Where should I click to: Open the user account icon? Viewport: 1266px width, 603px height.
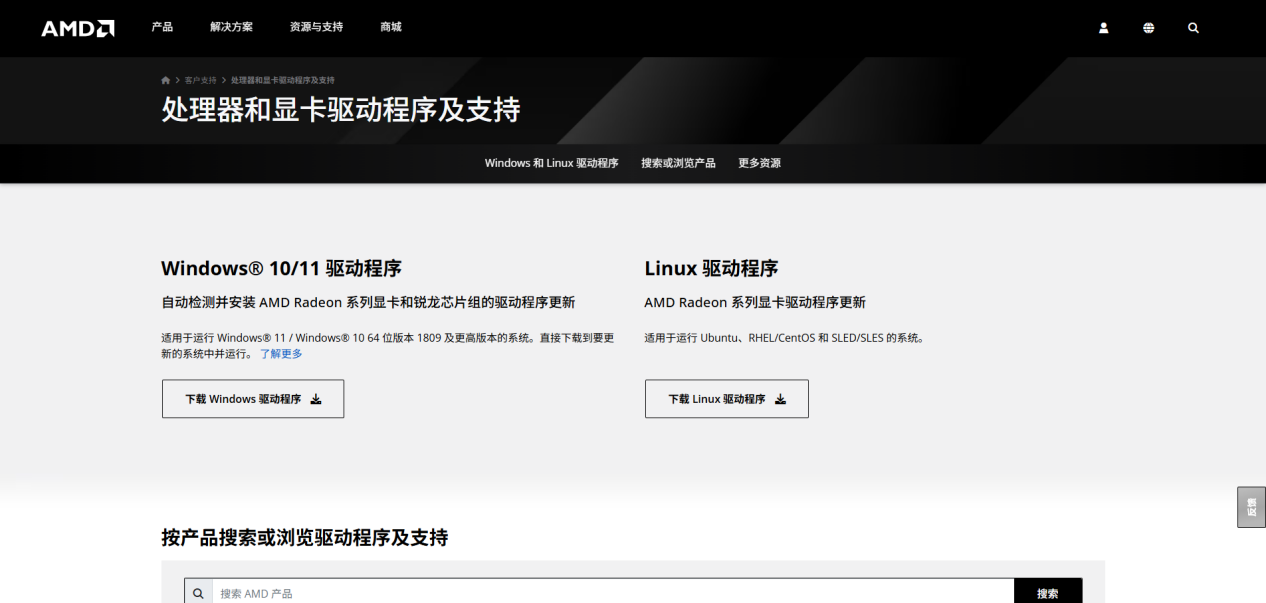[x=1104, y=28]
